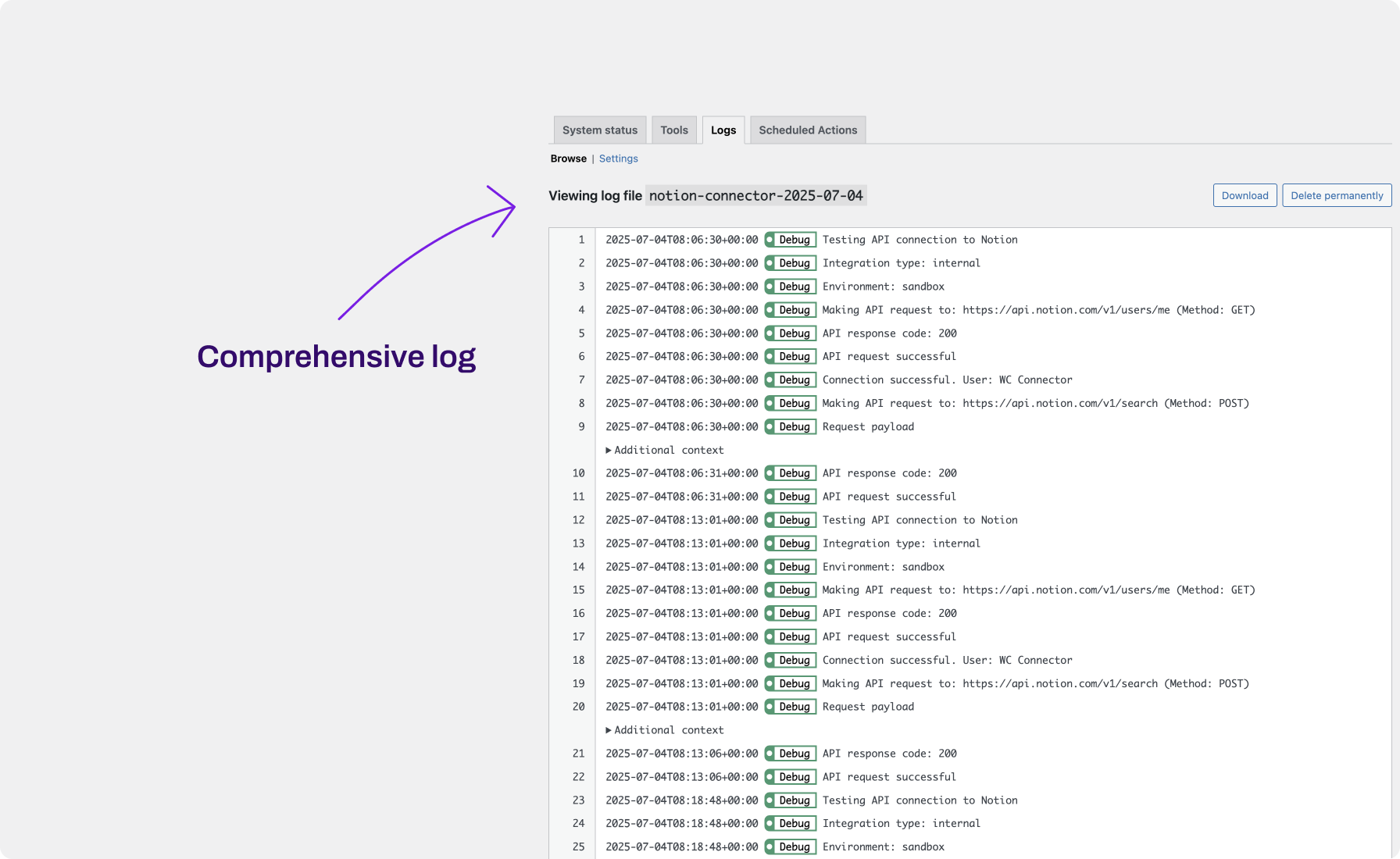This screenshot has height=859, width=1400.
Task: Click the Debug badge on line 1
Action: pos(791,240)
